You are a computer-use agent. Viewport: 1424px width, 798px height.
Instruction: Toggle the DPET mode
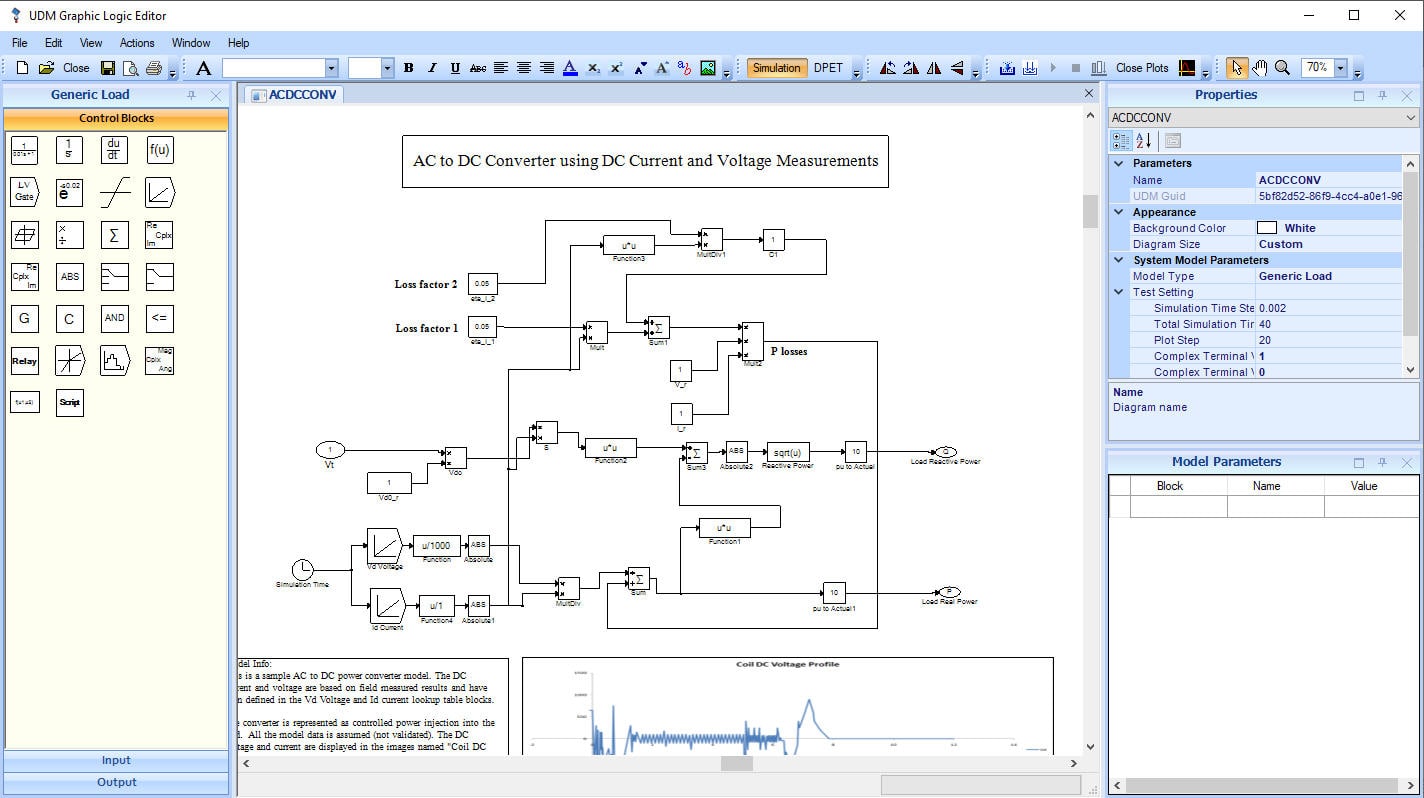828,68
